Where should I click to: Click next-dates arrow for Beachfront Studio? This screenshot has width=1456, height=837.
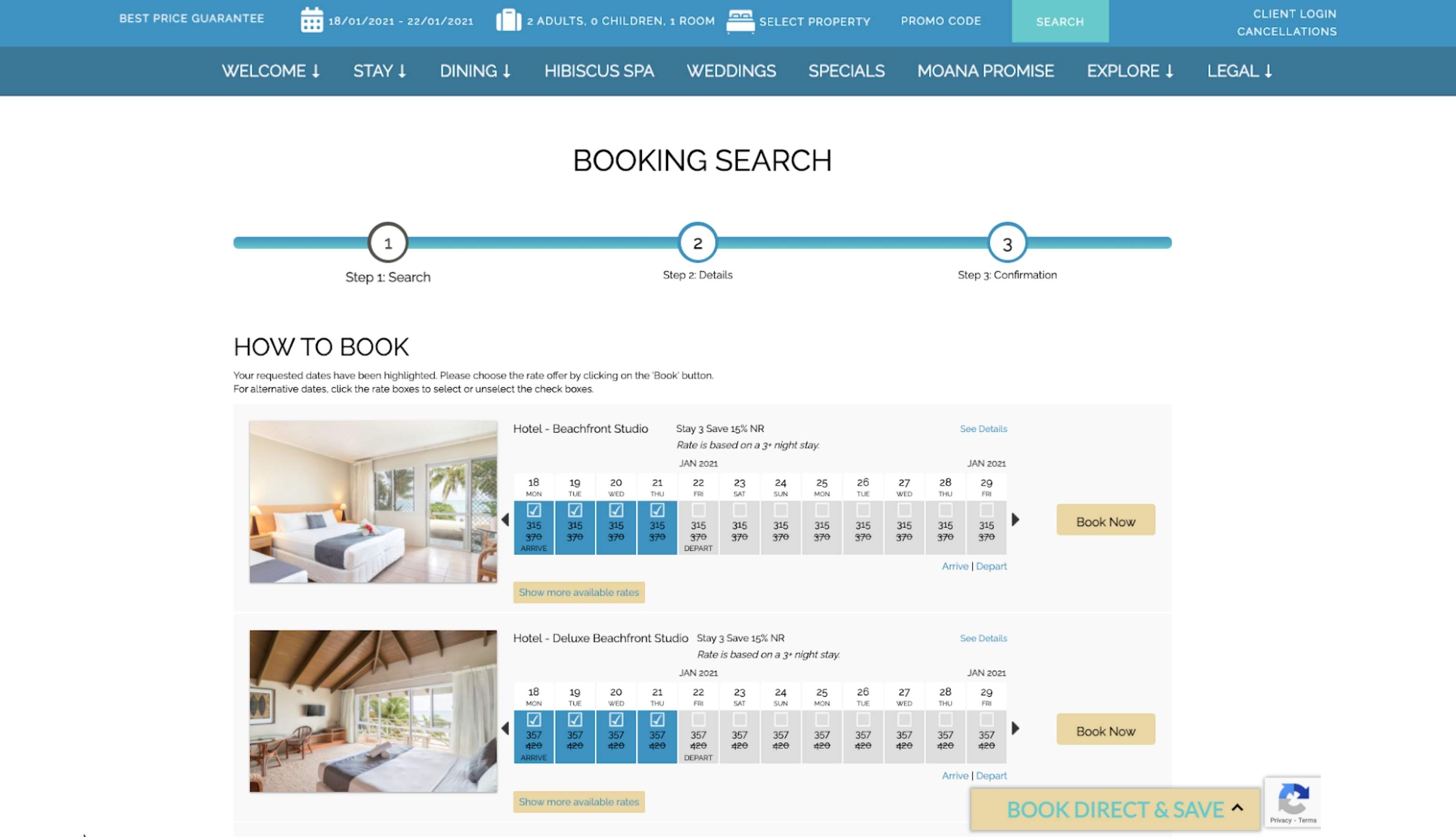click(1015, 520)
